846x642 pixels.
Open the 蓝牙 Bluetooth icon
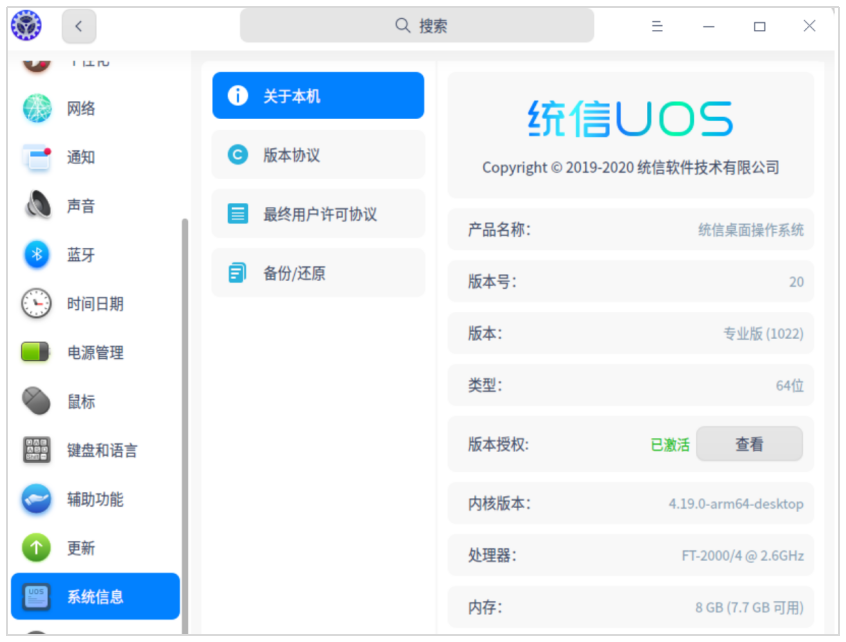point(37,254)
